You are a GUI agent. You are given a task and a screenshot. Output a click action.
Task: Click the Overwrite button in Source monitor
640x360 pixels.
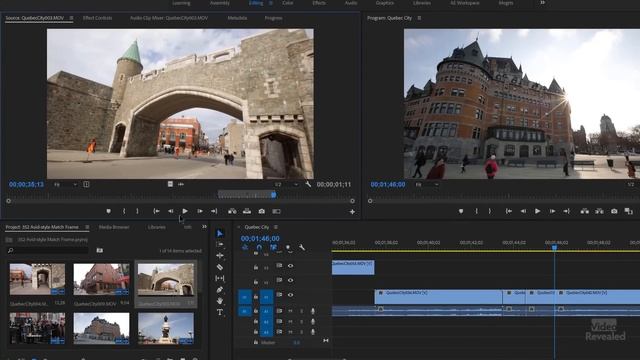[x=247, y=211]
